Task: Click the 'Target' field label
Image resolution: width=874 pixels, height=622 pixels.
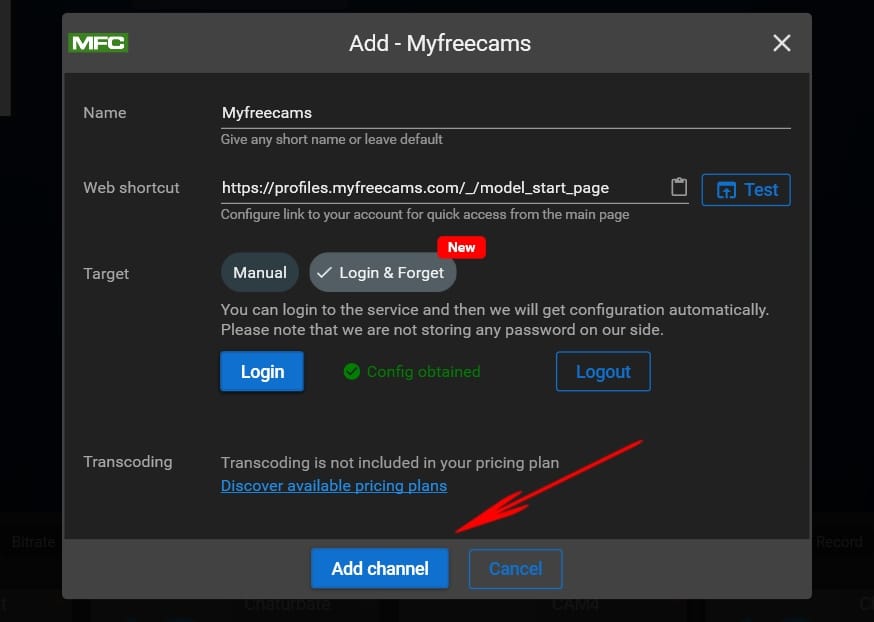Action: [106, 274]
